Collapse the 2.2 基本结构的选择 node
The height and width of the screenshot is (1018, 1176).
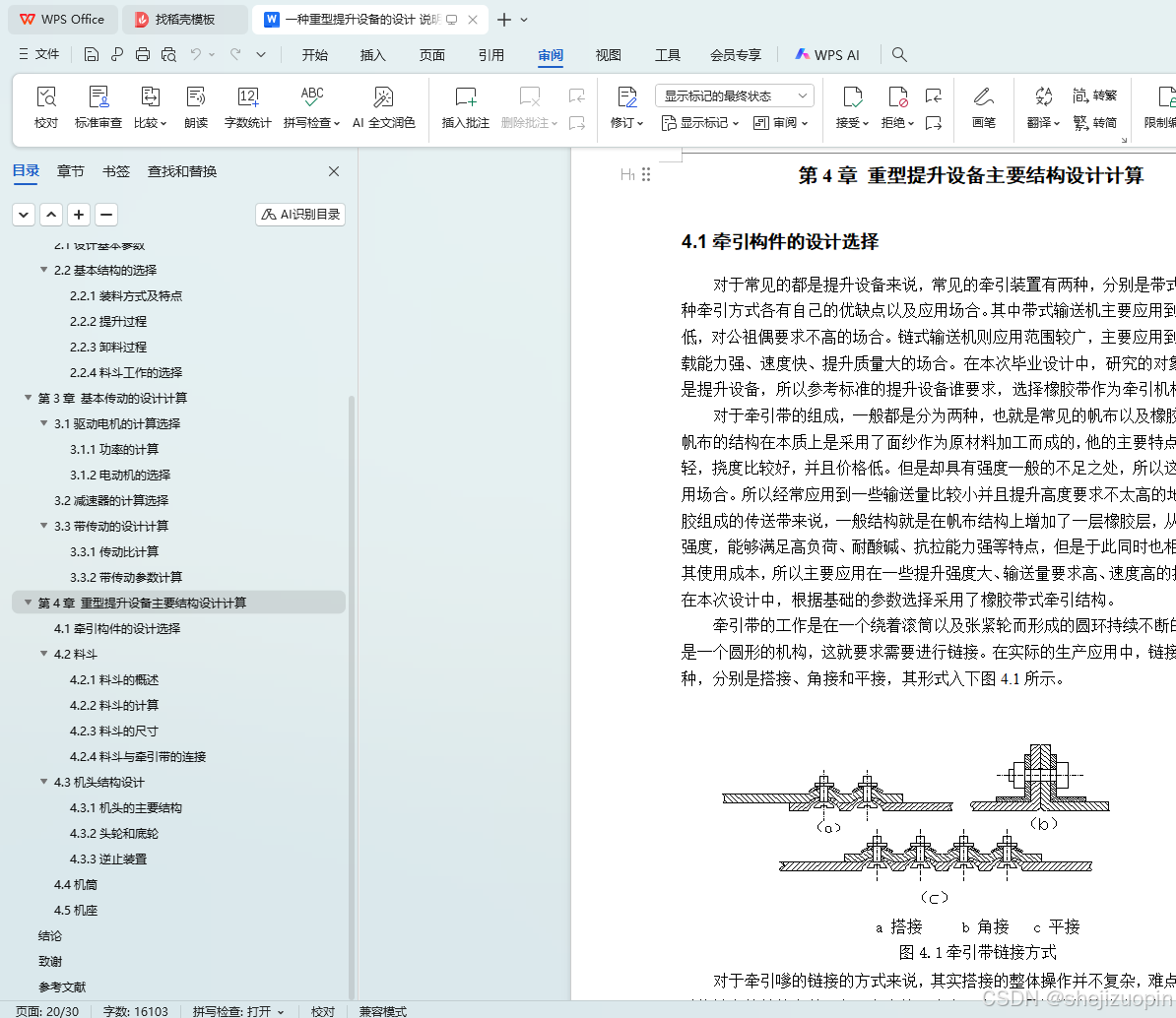point(44,269)
